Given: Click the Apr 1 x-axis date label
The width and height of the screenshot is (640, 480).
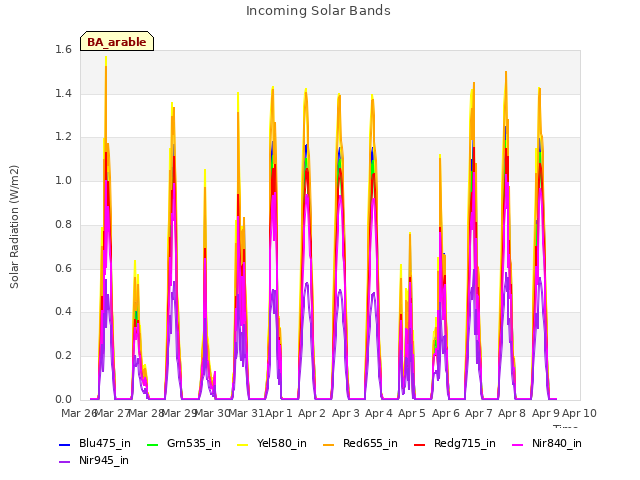Looking at the screenshot, I should 279,413.
